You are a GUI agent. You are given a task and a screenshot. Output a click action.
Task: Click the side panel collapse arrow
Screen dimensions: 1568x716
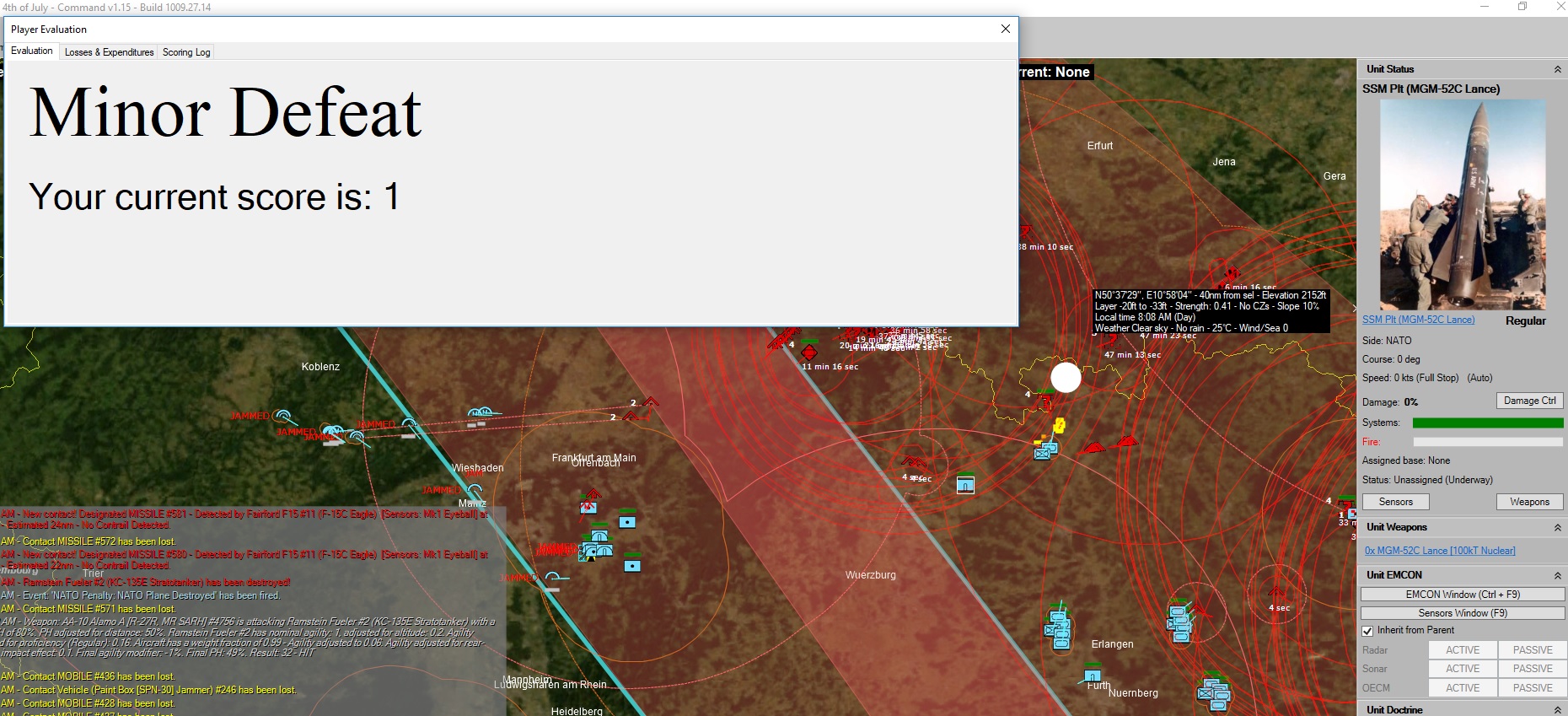[1354, 308]
